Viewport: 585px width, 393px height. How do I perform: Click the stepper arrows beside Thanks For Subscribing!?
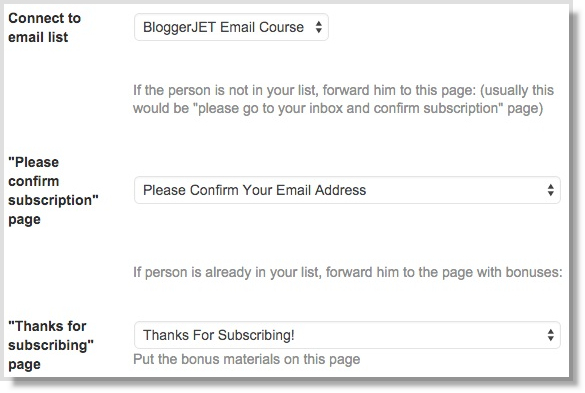(550, 335)
